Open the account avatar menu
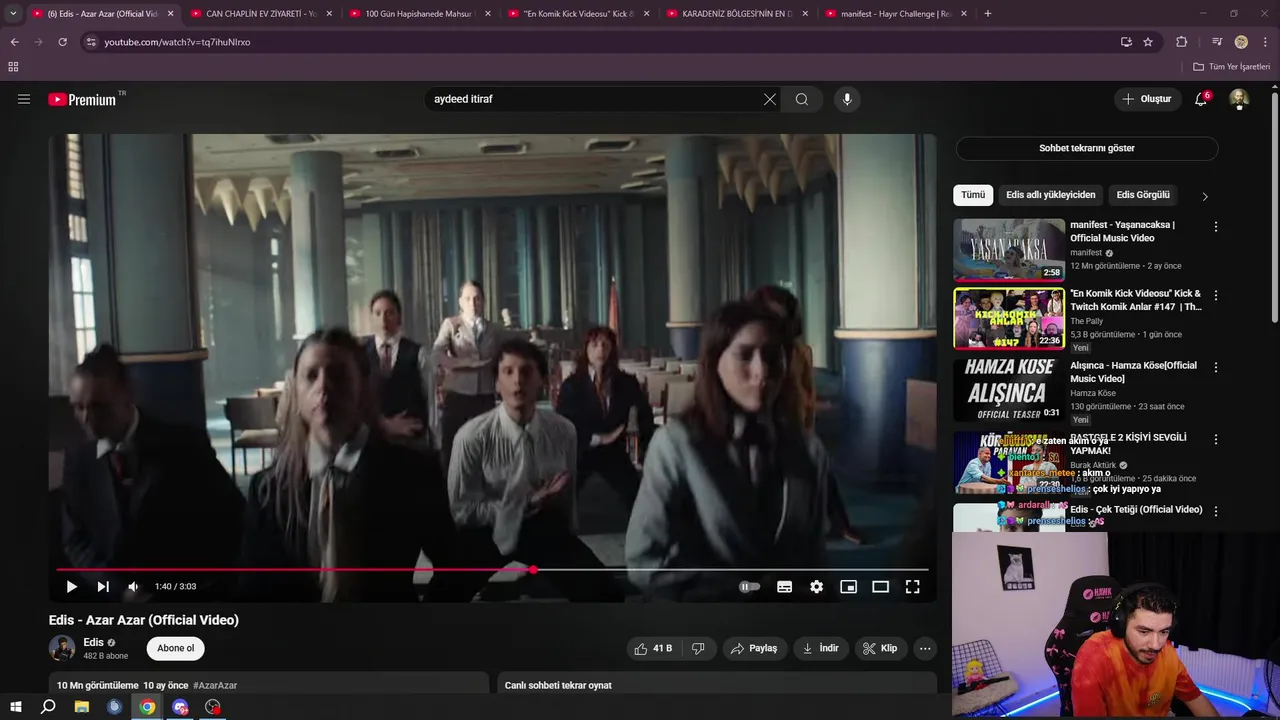This screenshot has height=720, width=1280. point(1239,99)
